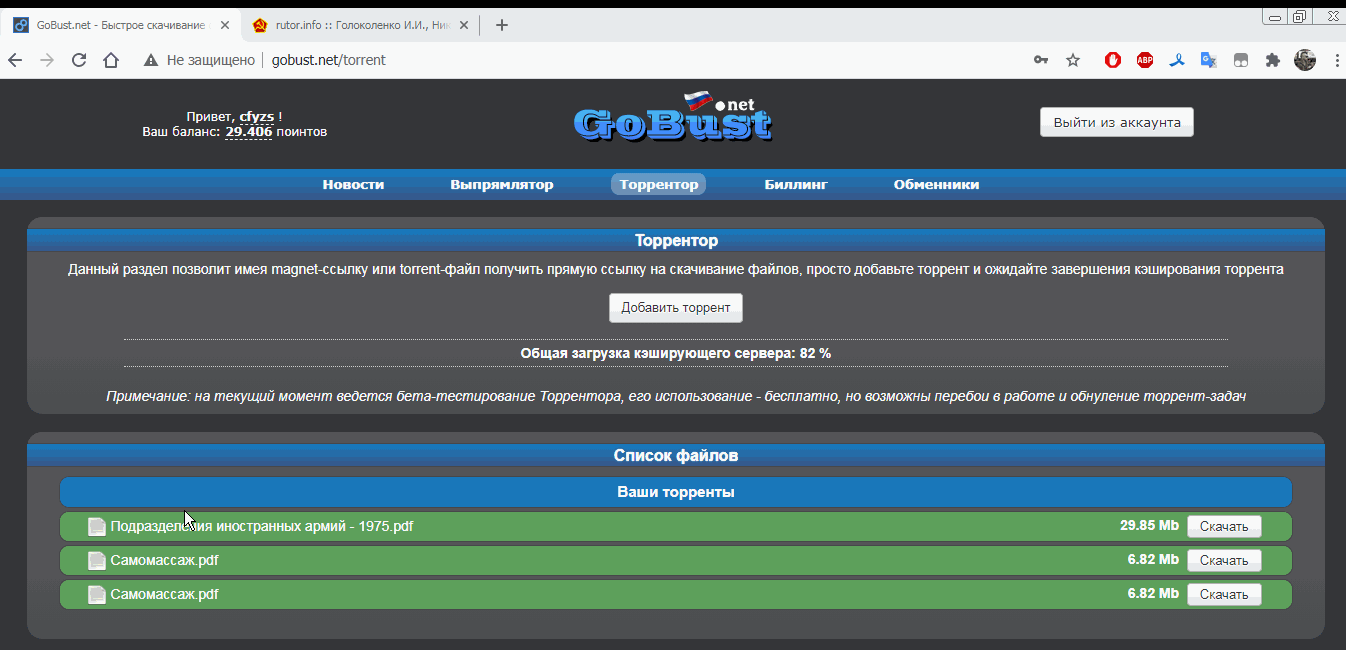Click the 29.85 Mb size value
The image size is (1346, 650).
1149,526
